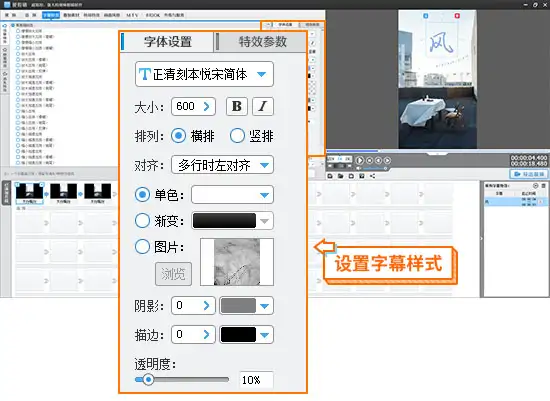Image resolution: width=550 pixels, height=401 pixels.
Task: Switch to 字体设置 tab
Action: (x=168, y=42)
